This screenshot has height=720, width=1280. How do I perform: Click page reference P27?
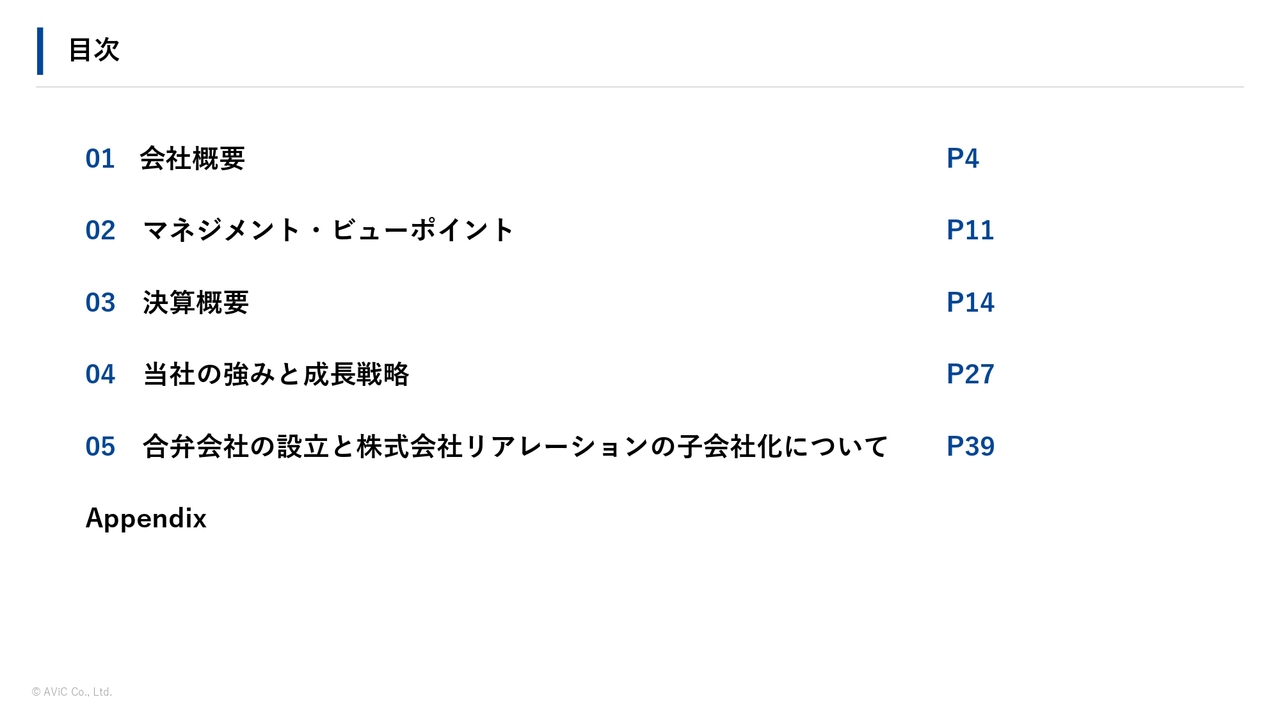point(970,374)
